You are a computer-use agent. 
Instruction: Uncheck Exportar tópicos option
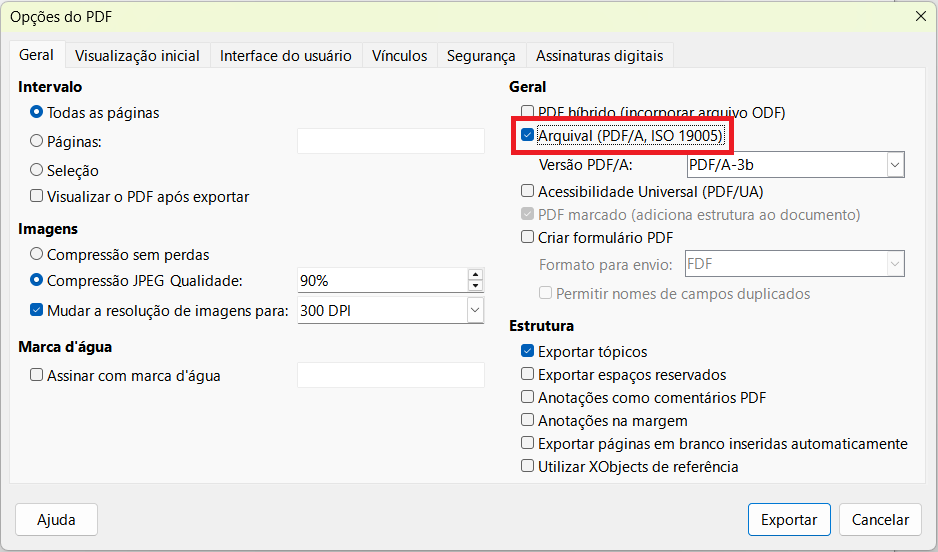pos(528,352)
